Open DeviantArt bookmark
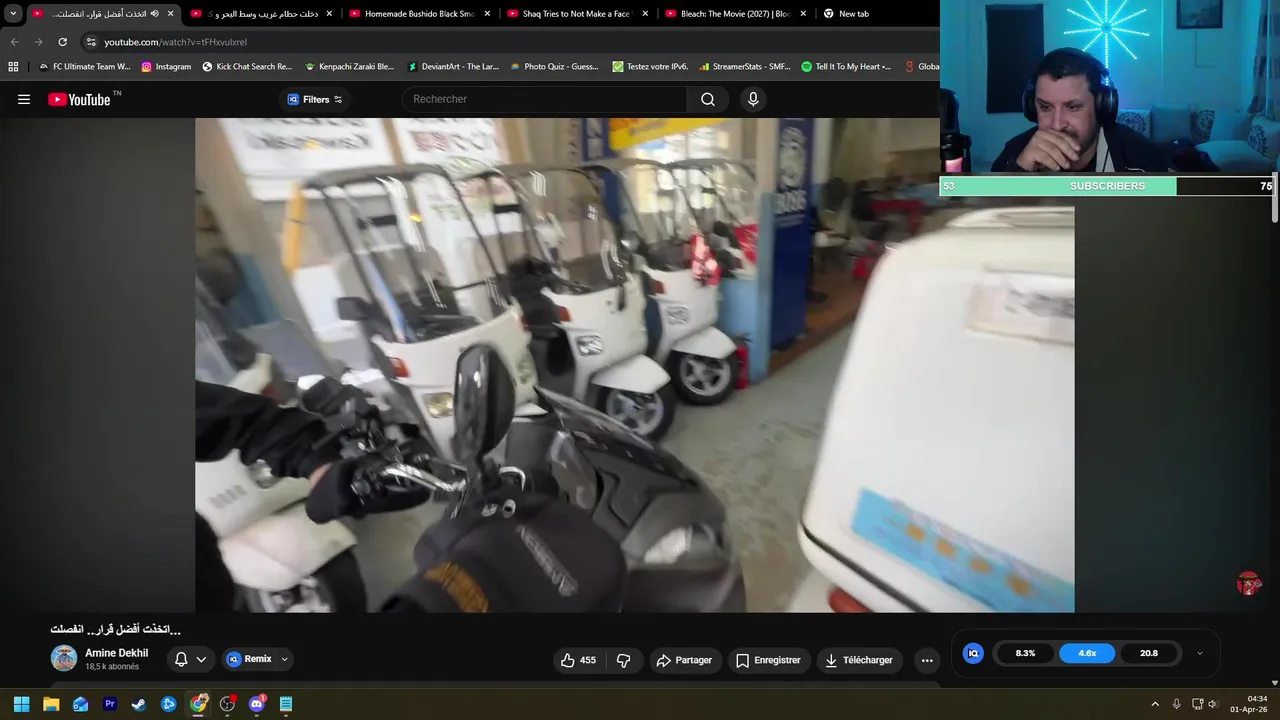1280x720 pixels. [x=452, y=67]
